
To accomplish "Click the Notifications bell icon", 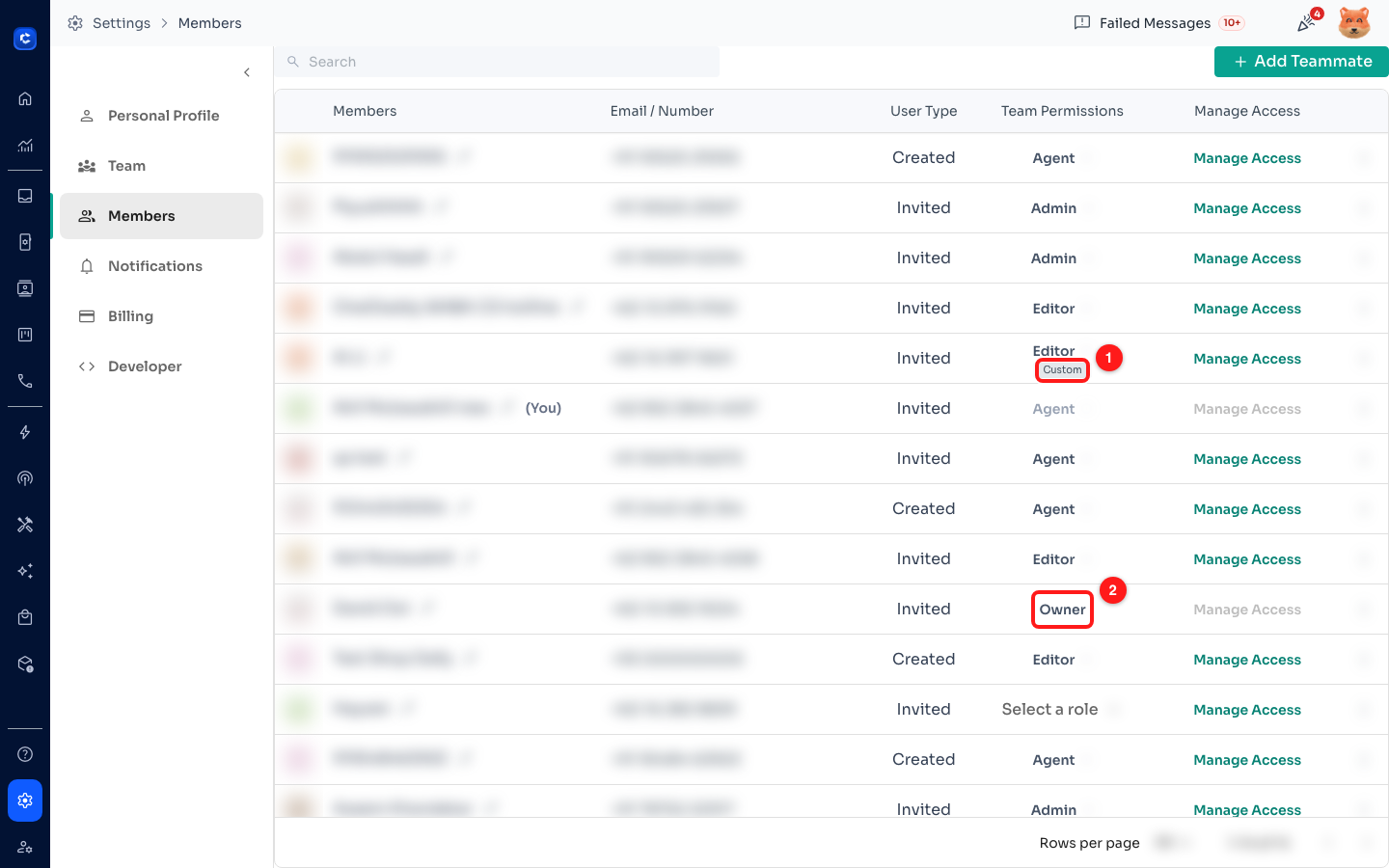I will pos(87,266).
